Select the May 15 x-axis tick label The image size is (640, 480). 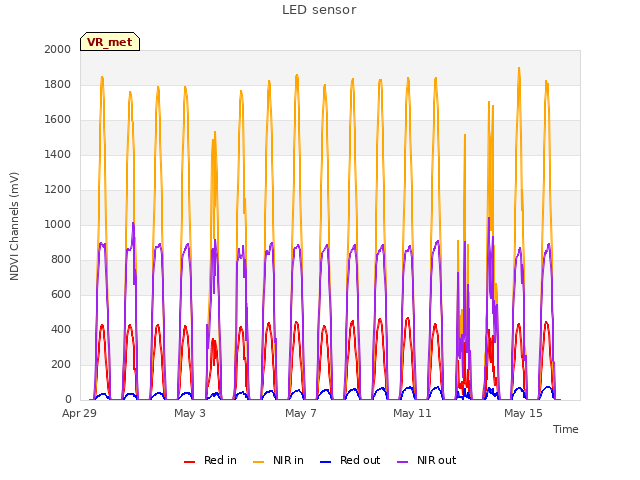[523, 413]
